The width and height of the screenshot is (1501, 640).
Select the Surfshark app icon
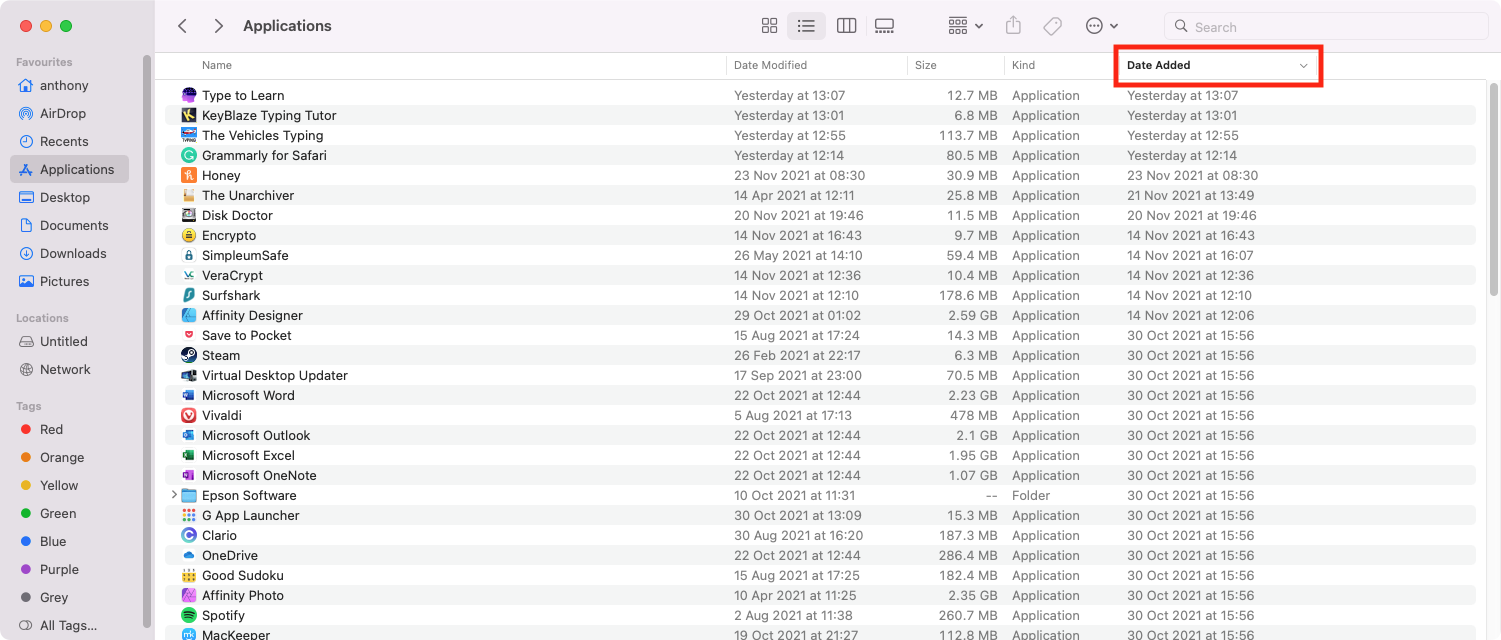189,295
